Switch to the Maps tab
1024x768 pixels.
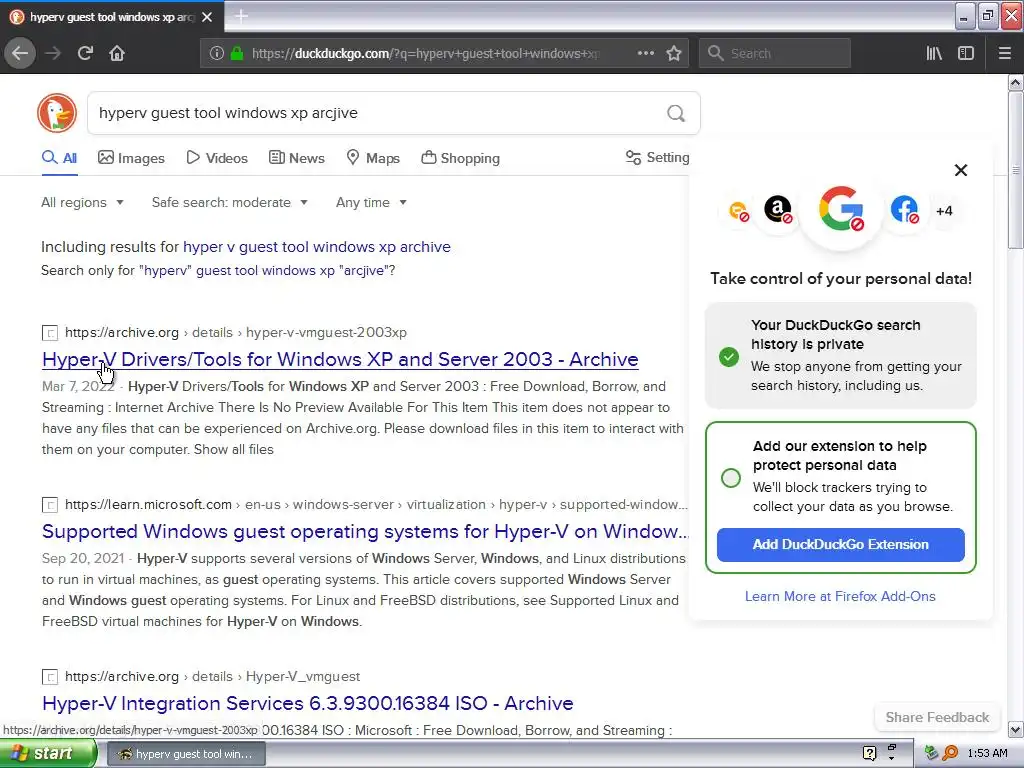tap(373, 158)
